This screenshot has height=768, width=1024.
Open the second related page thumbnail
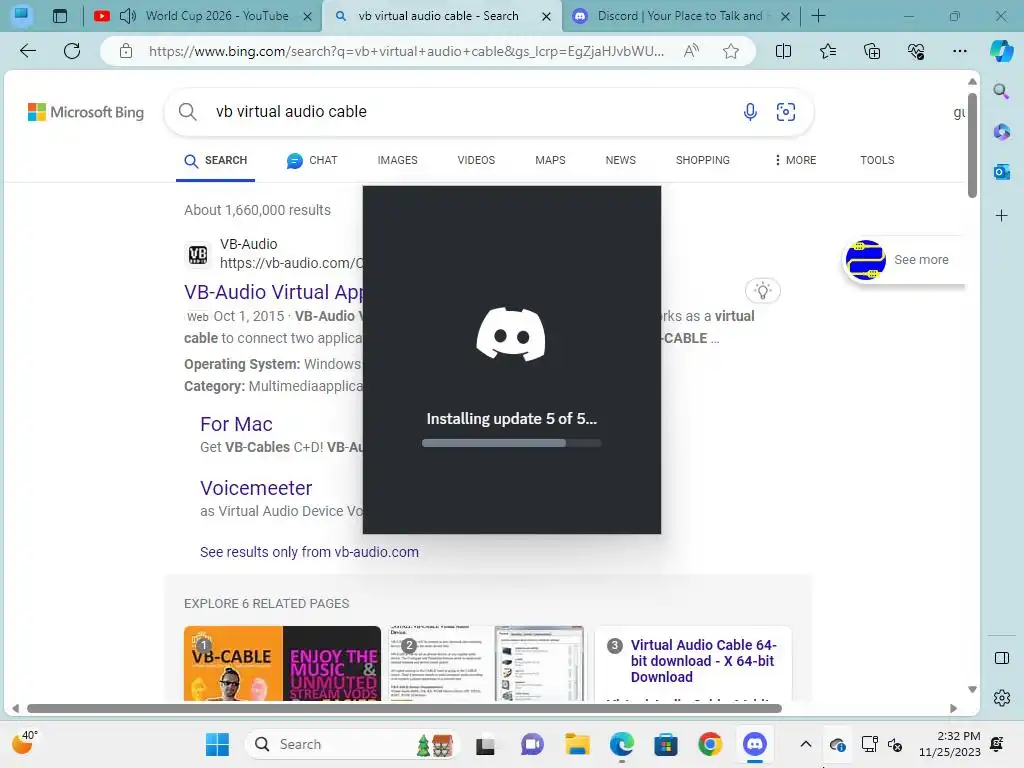(487, 664)
